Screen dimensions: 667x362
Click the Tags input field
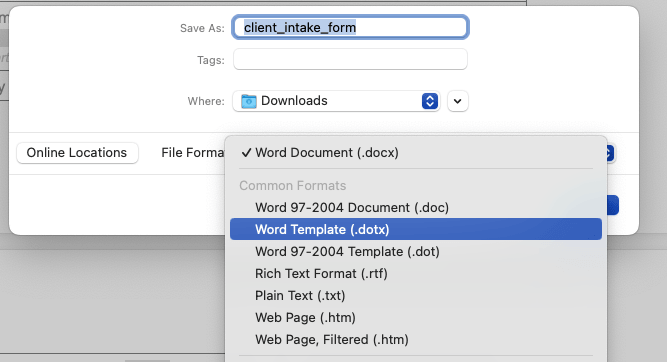point(350,59)
